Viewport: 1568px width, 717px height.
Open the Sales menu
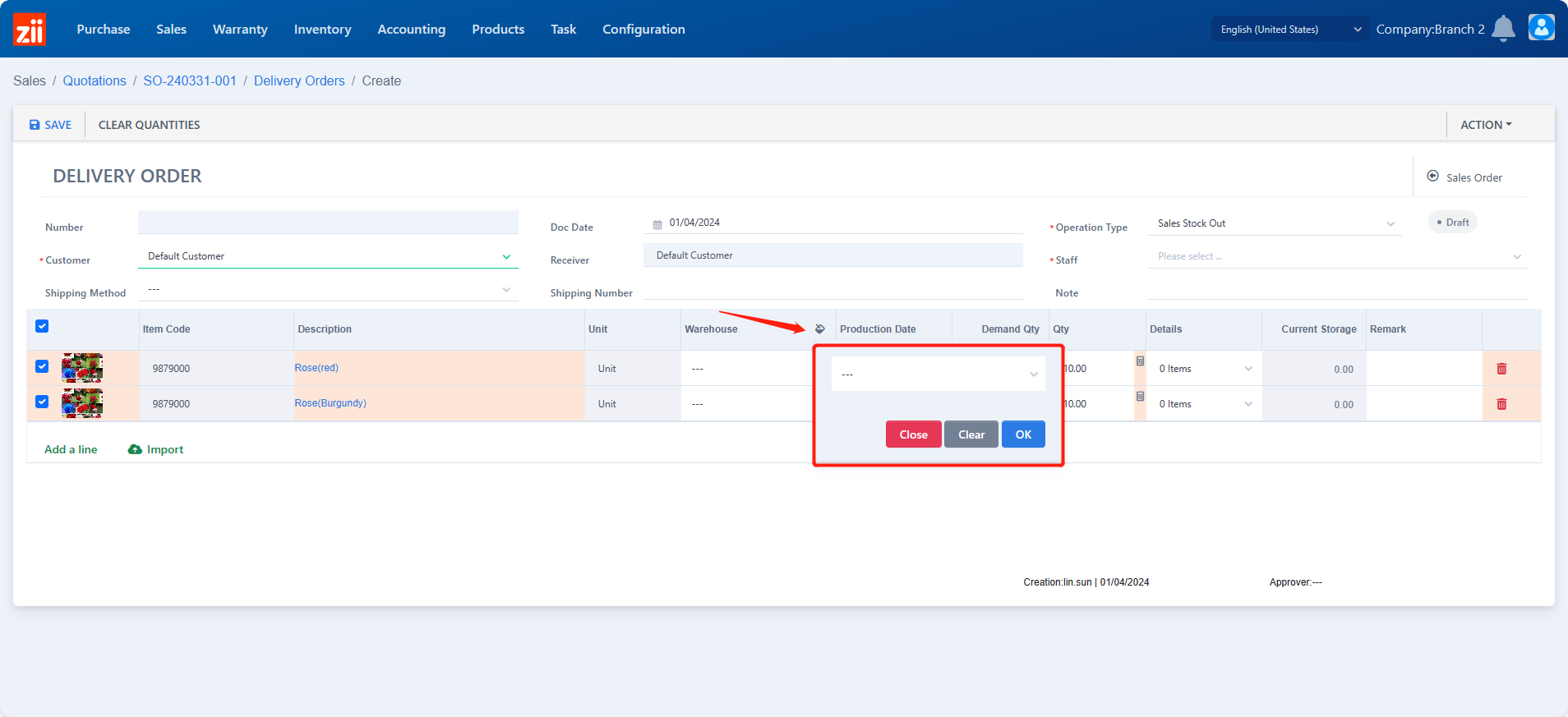(x=172, y=29)
